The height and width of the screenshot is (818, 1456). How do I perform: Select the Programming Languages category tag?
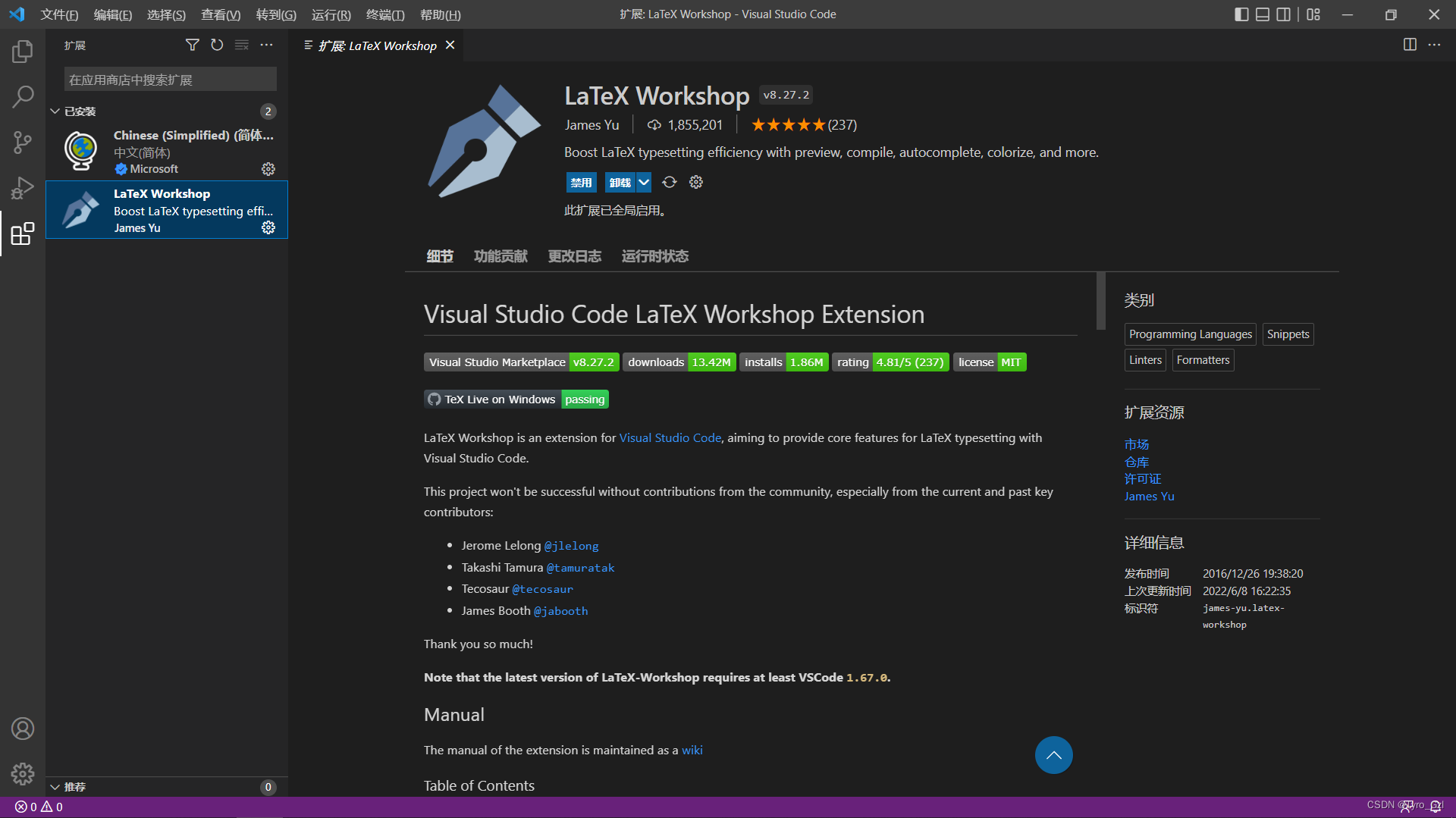[x=1190, y=334]
